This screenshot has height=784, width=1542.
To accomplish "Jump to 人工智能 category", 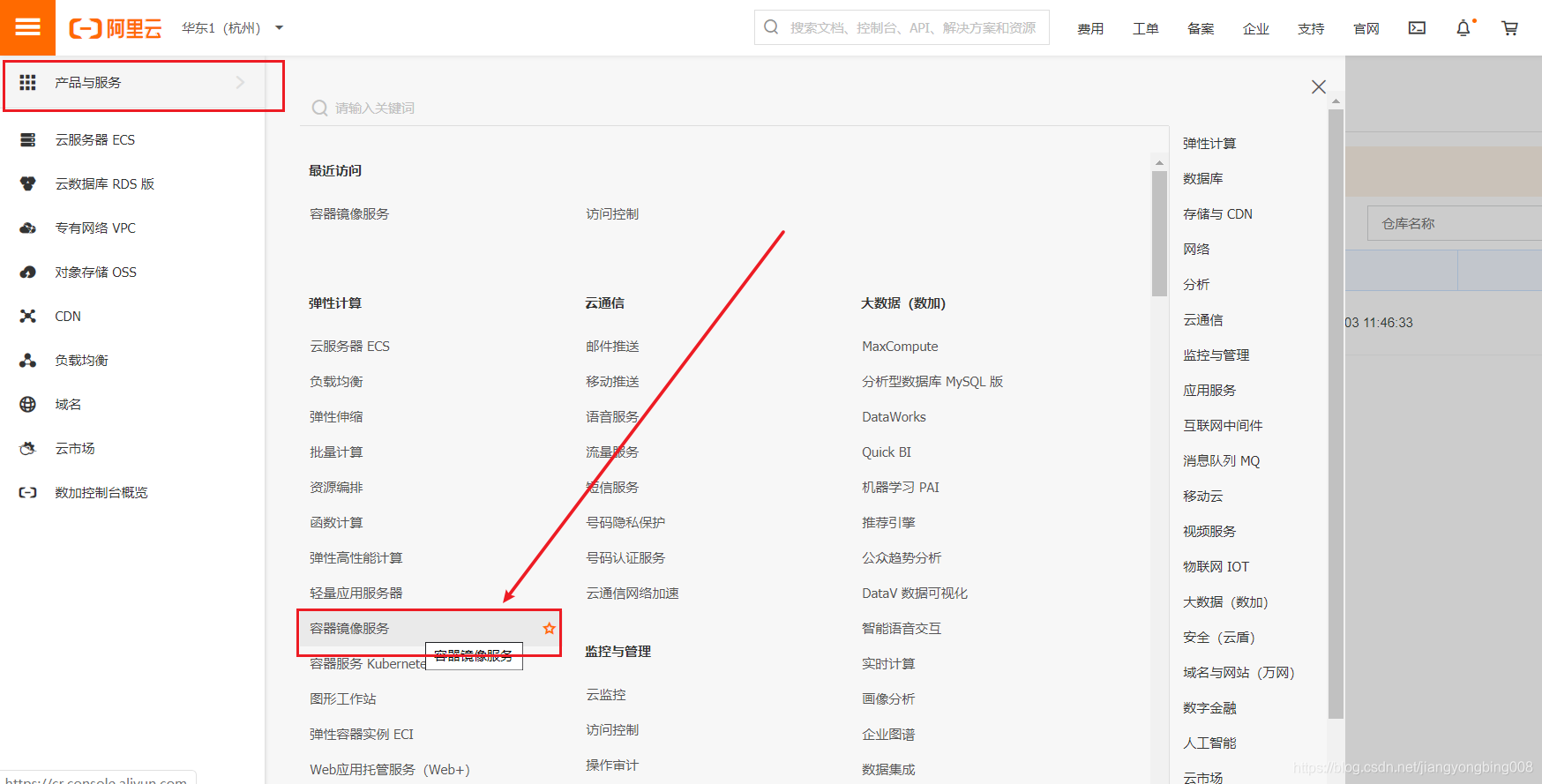I will point(1209,743).
